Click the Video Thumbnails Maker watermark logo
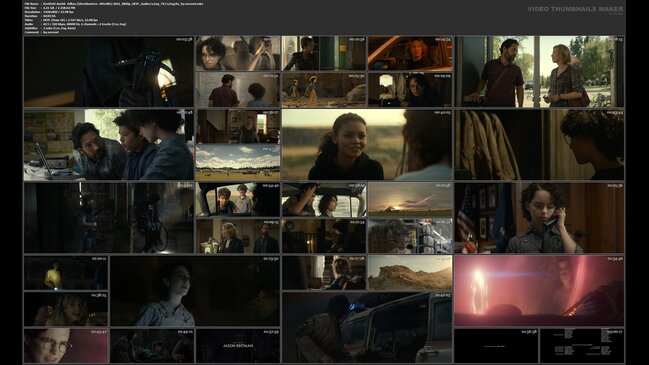Image resolution: width=649 pixels, height=365 pixels. click(x=575, y=9)
